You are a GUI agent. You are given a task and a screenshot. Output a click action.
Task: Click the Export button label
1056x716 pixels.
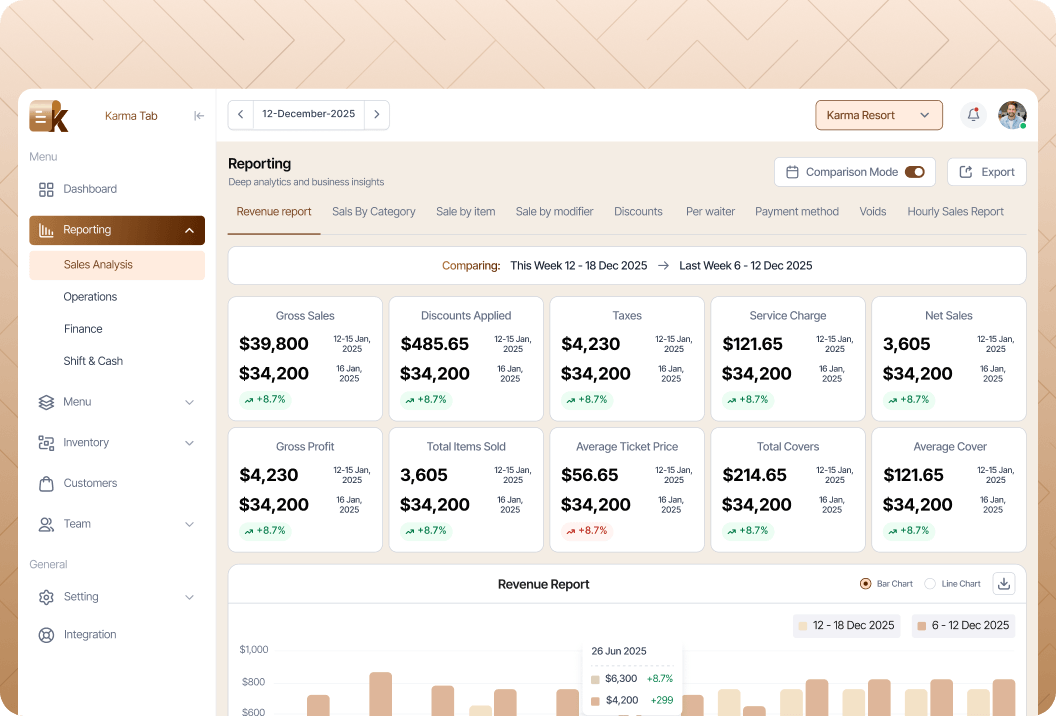pyautogui.click(x=997, y=172)
